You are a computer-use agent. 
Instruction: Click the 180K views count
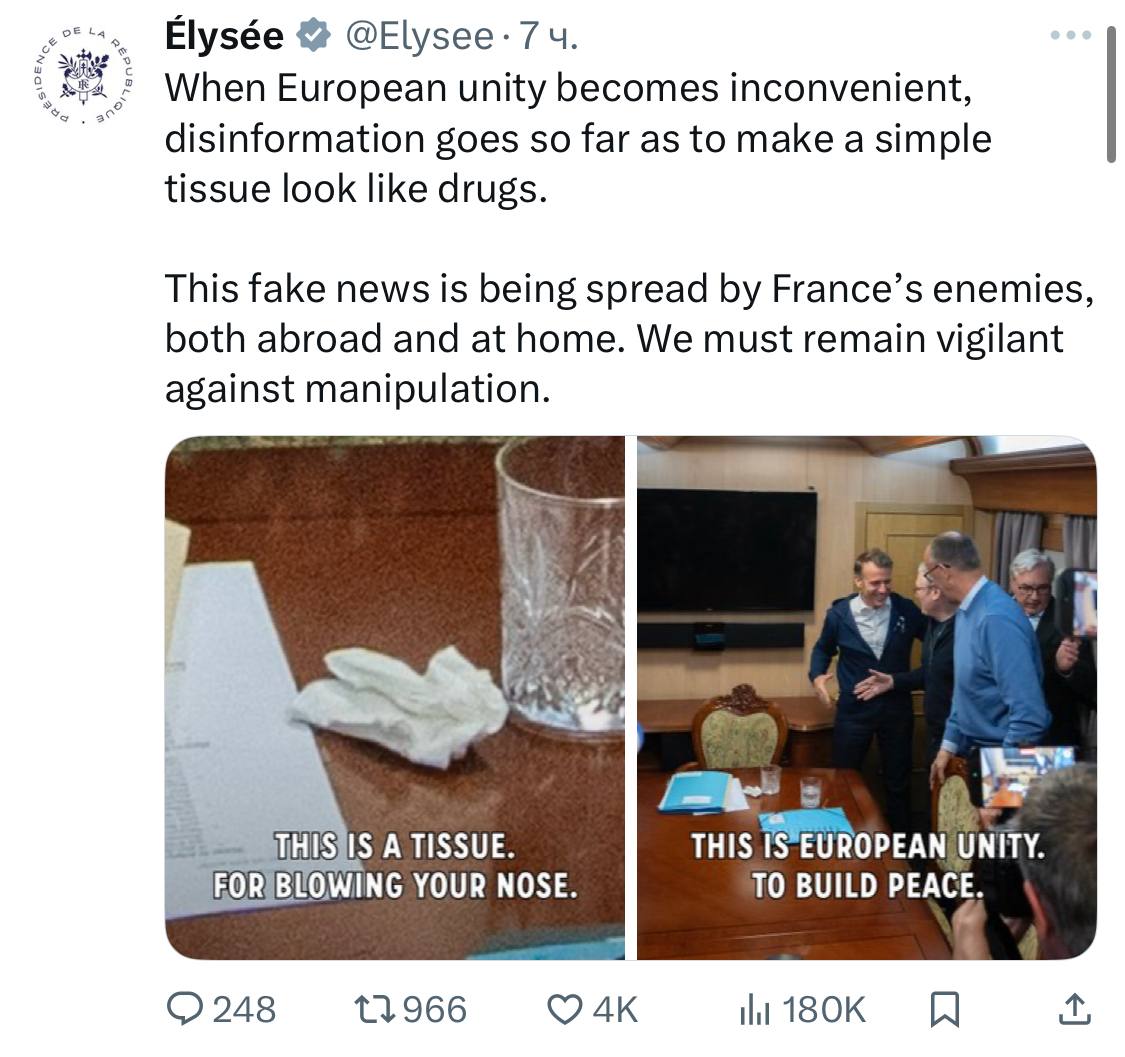(824, 1009)
